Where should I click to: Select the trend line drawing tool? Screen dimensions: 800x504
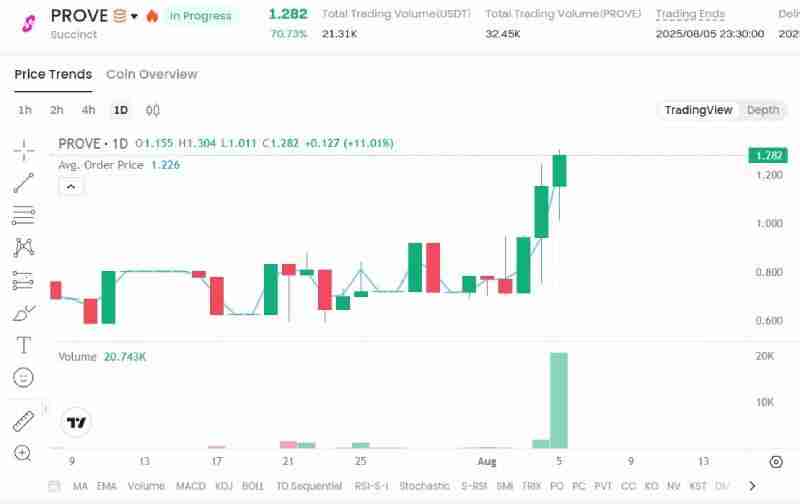click(x=23, y=183)
